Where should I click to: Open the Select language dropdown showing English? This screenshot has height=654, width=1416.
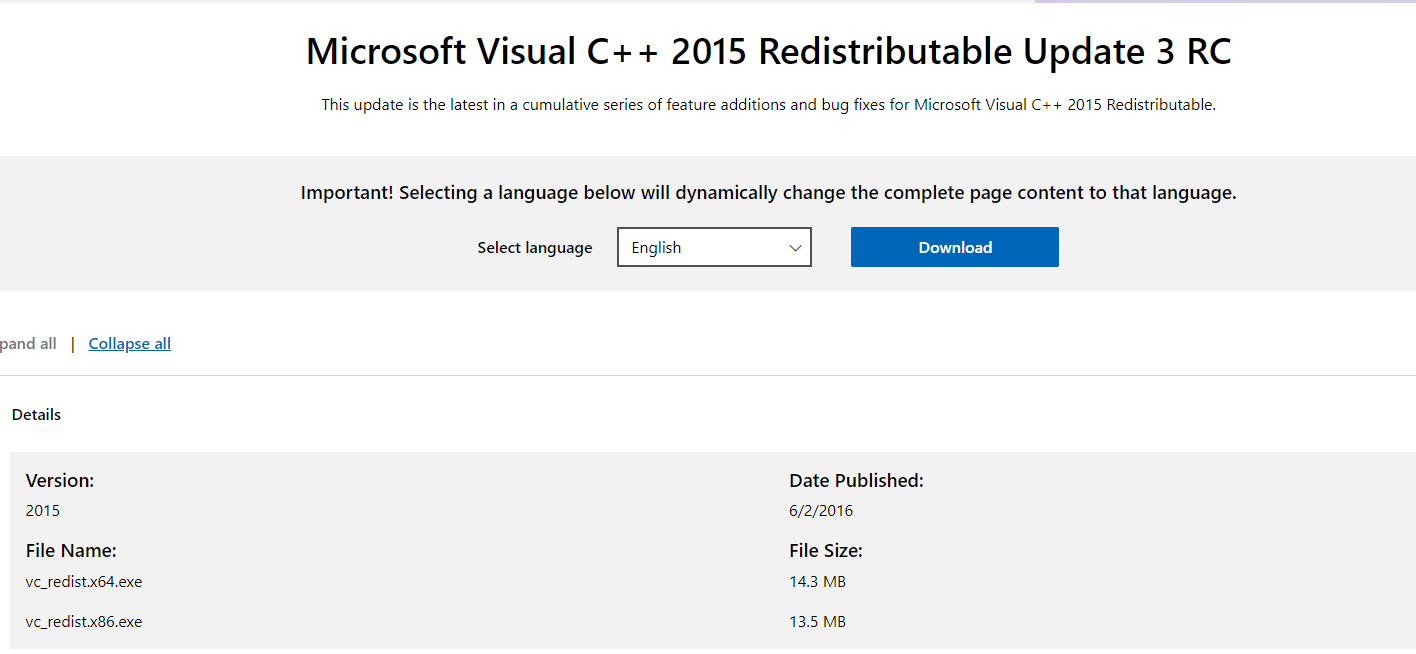(700, 247)
